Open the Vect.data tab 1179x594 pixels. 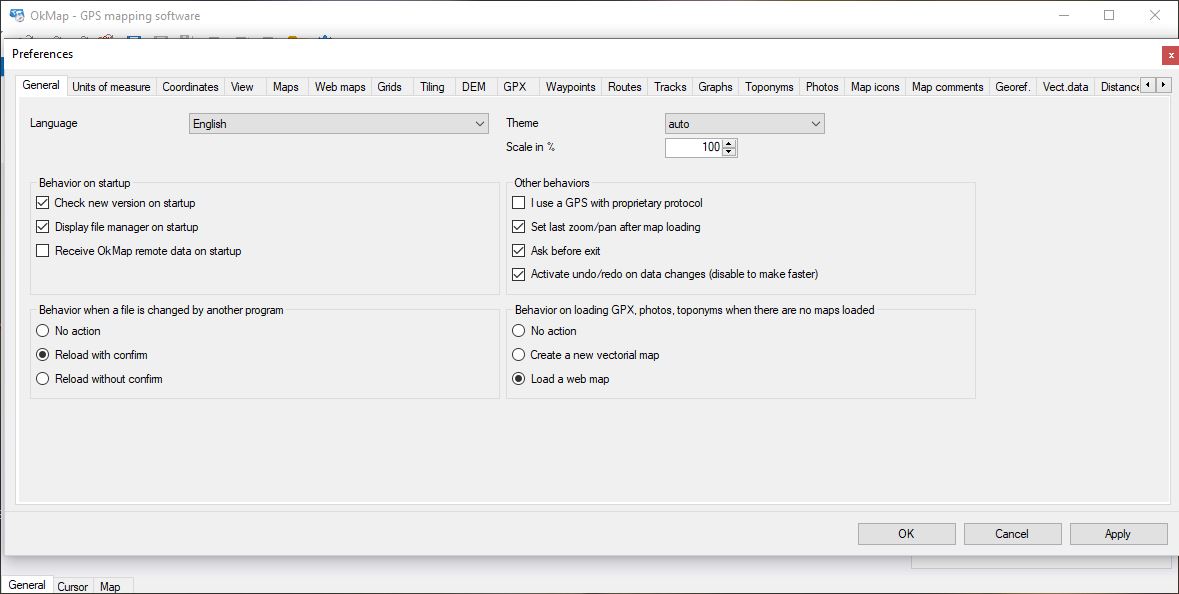(x=1065, y=87)
